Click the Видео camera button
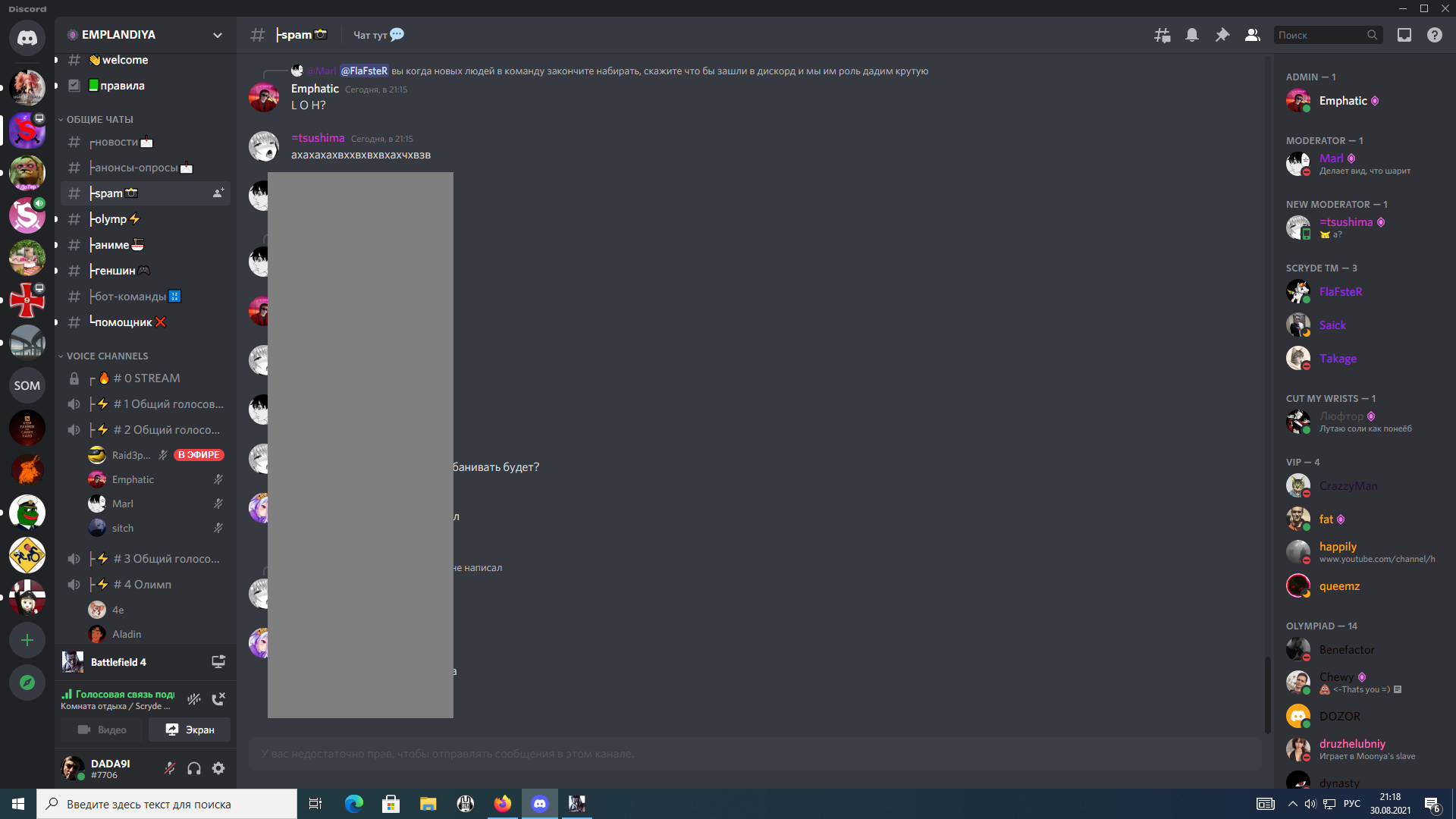 (102, 730)
